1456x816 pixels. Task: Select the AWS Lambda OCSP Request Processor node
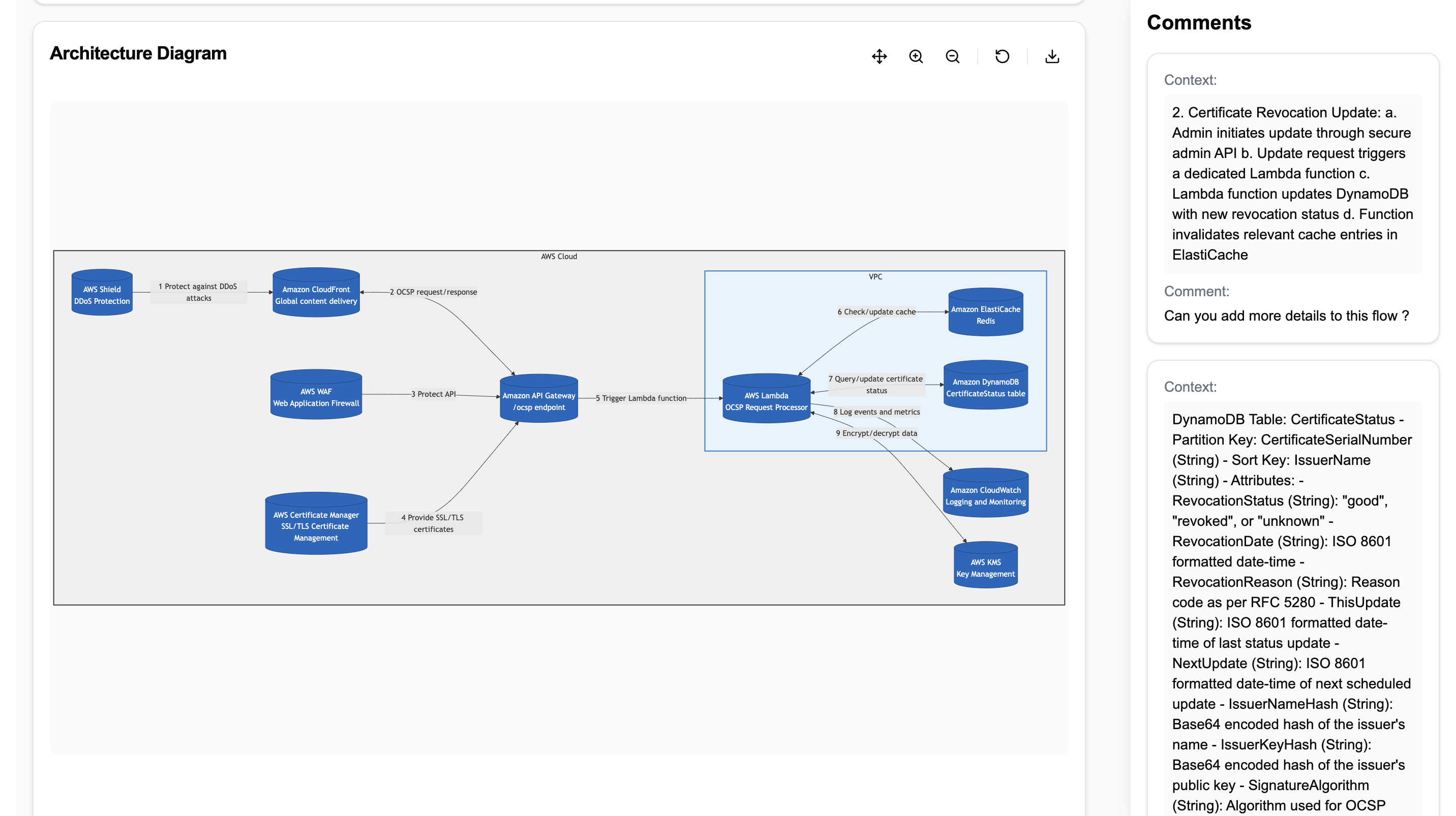pos(767,399)
